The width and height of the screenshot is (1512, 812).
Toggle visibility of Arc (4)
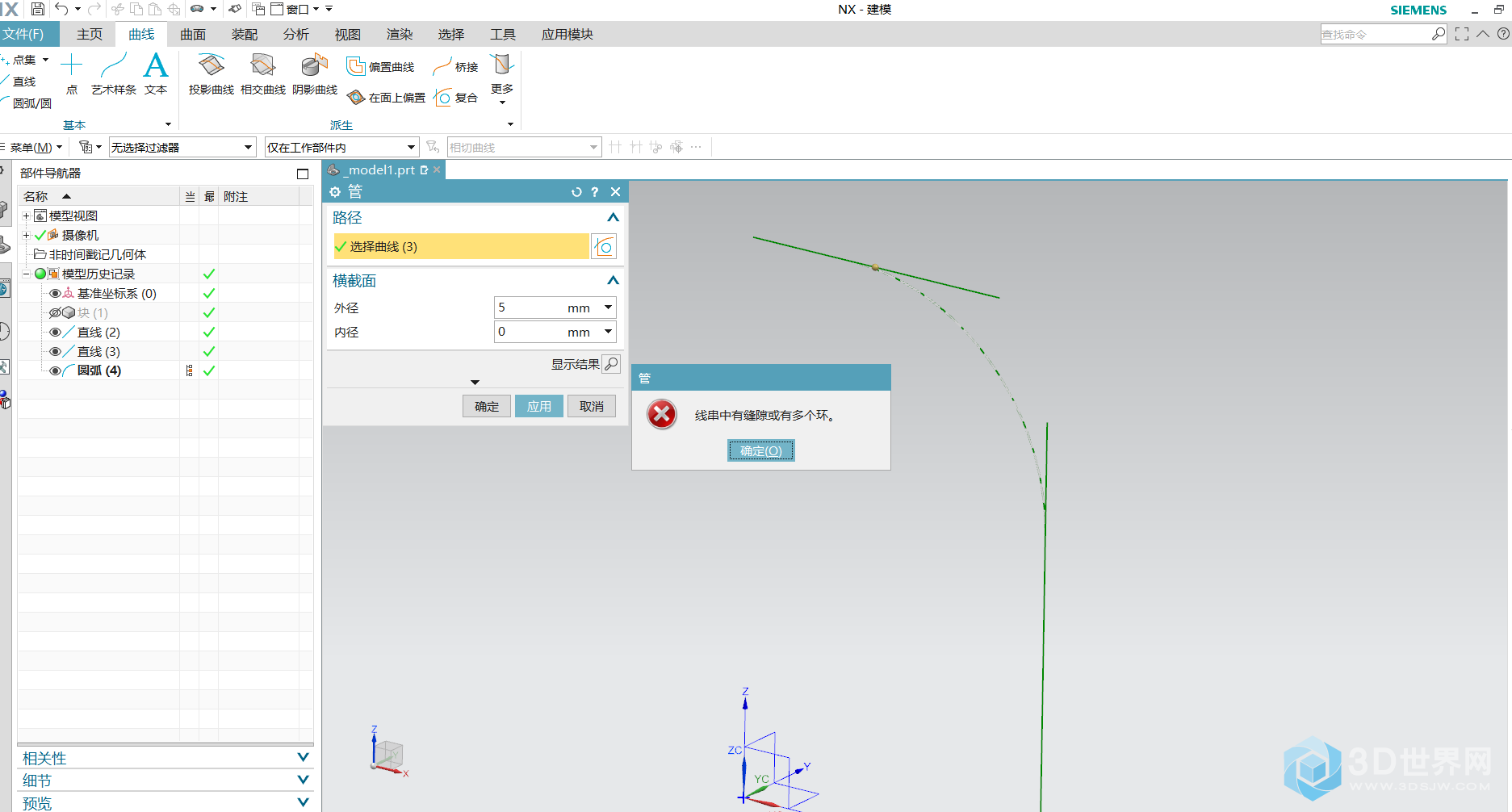click(x=56, y=371)
